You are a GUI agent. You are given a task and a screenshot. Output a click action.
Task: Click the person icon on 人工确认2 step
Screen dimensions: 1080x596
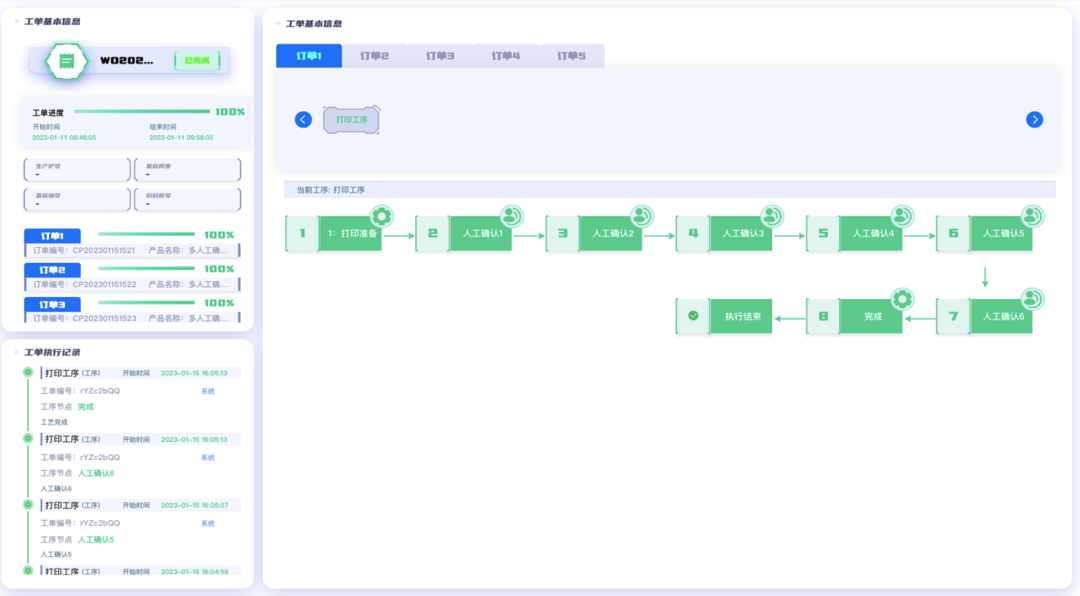(642, 216)
